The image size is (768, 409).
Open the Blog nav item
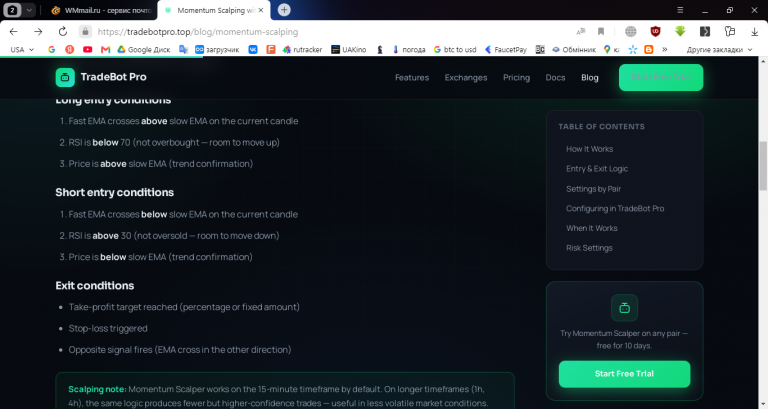(590, 77)
